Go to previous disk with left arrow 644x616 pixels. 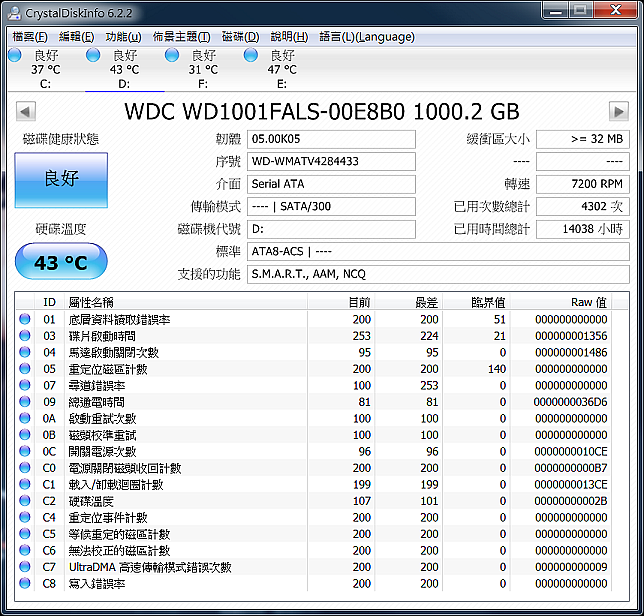coord(26,111)
